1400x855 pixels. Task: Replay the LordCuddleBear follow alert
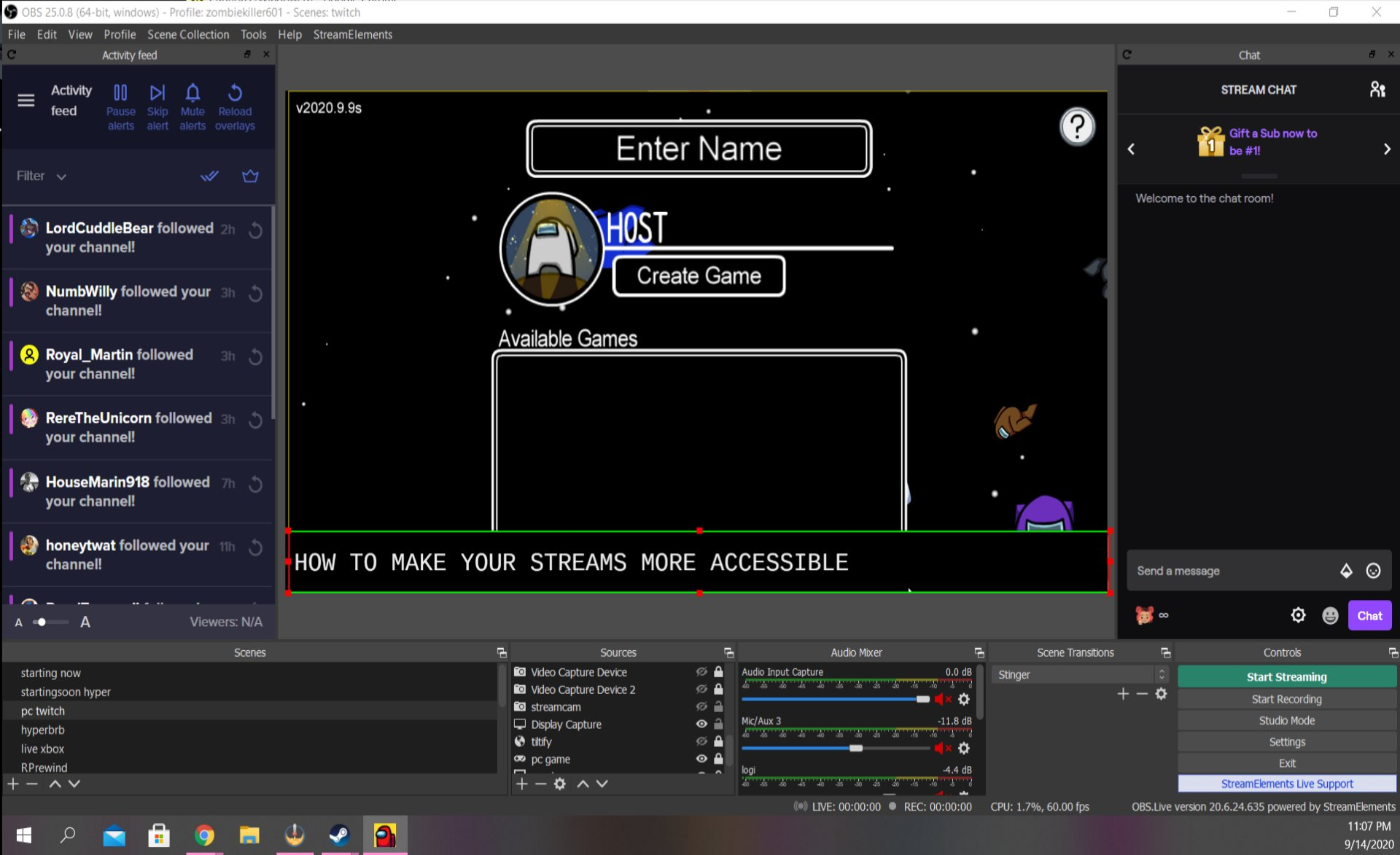click(255, 230)
